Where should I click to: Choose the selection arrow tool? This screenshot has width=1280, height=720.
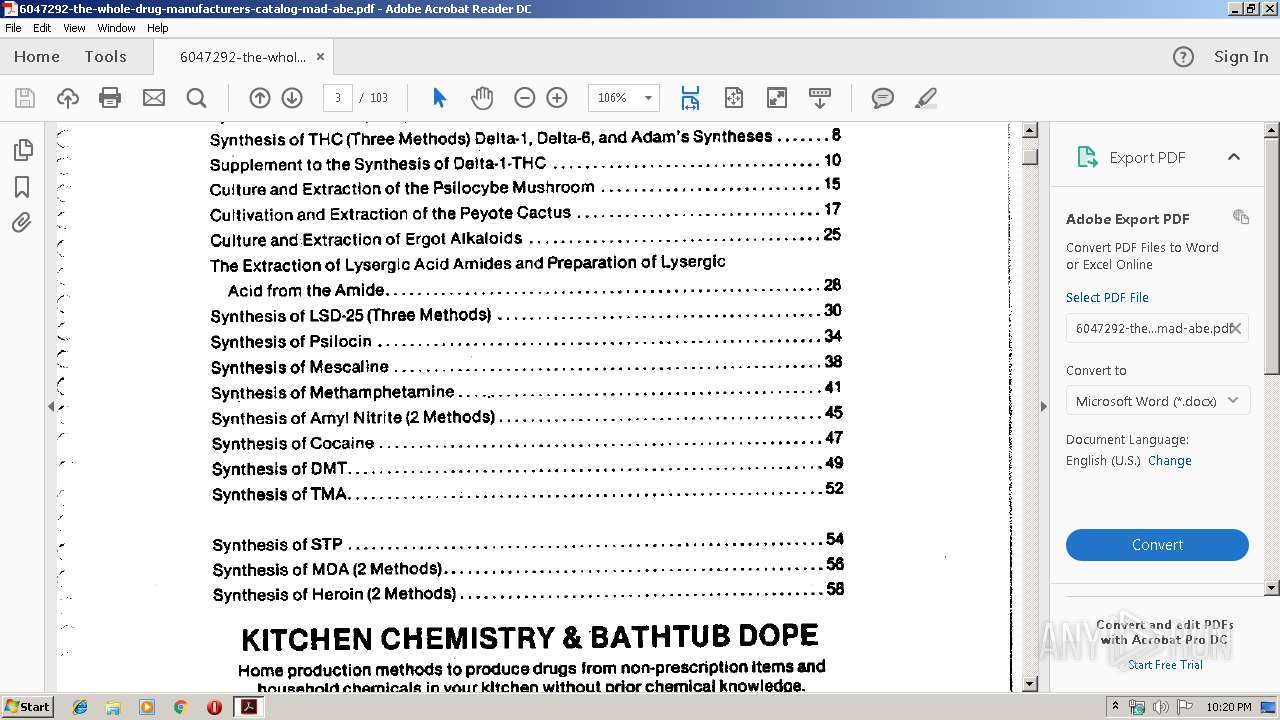(439, 98)
